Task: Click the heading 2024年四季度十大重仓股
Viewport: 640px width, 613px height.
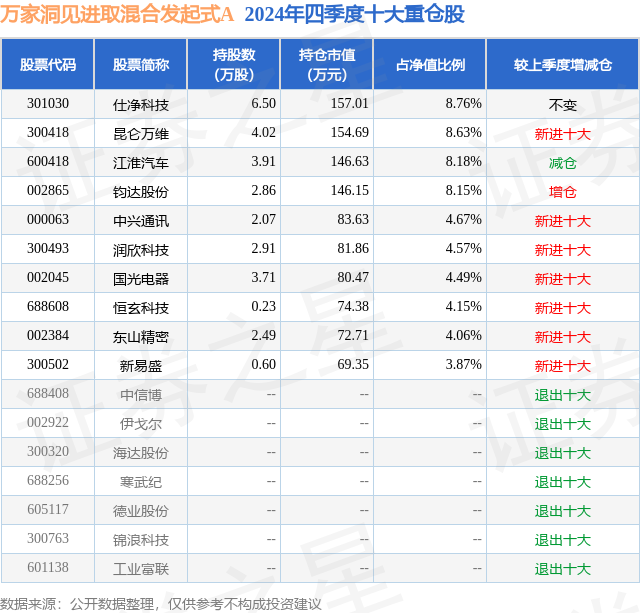Action: [x=355, y=14]
